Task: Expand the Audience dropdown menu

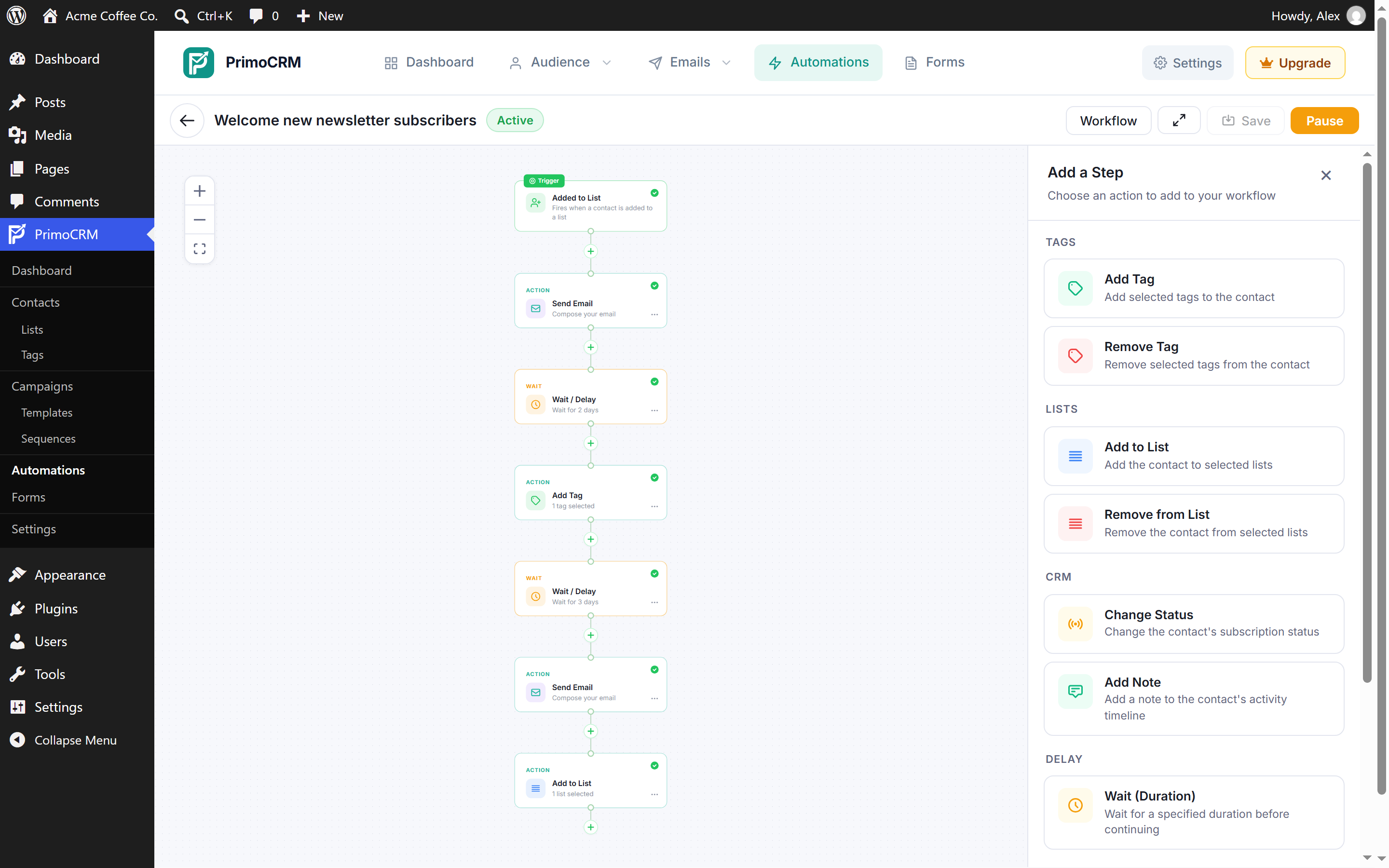Action: [560, 62]
